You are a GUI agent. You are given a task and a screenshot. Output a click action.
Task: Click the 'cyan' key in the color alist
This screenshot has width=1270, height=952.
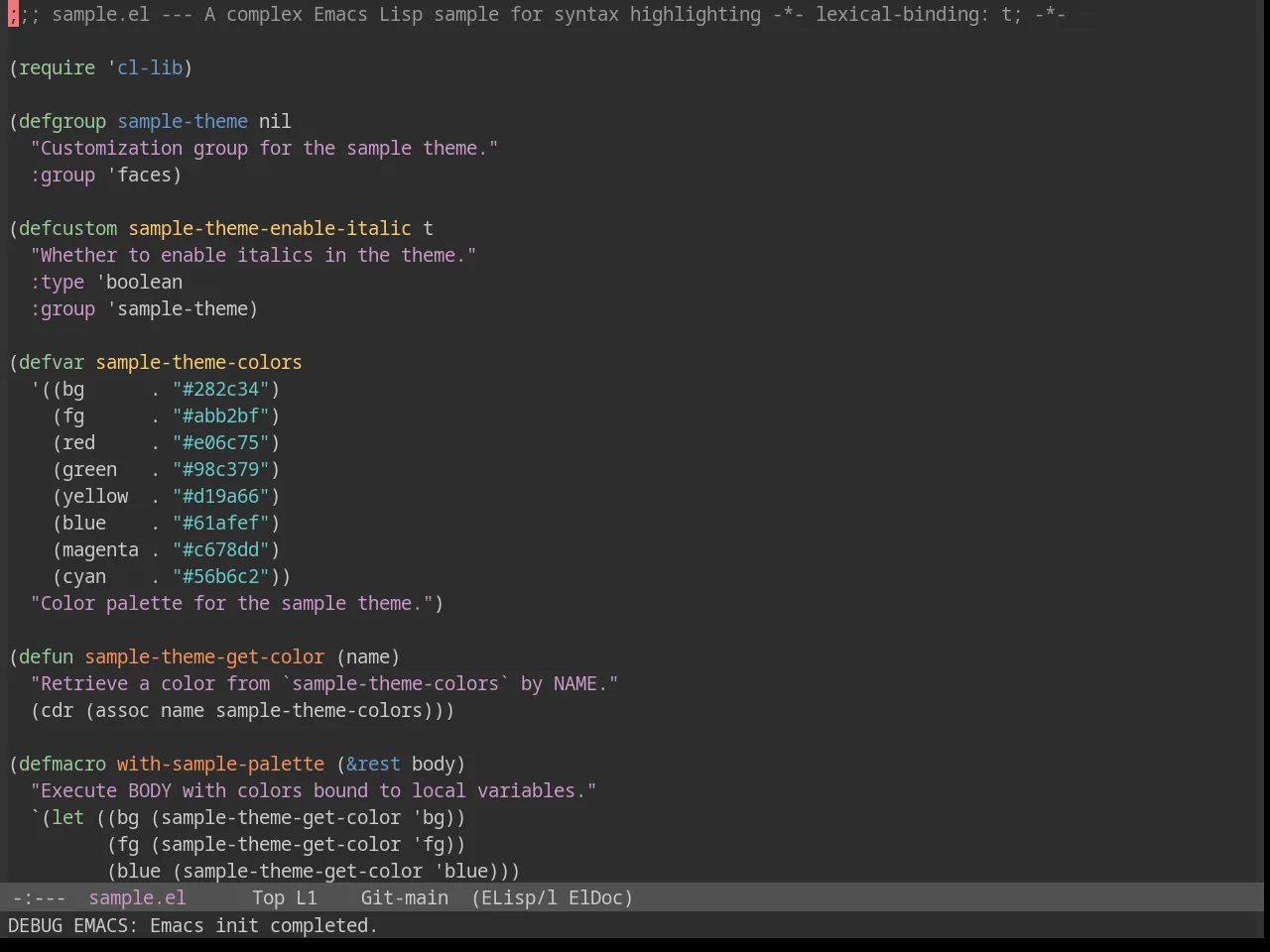(x=84, y=576)
